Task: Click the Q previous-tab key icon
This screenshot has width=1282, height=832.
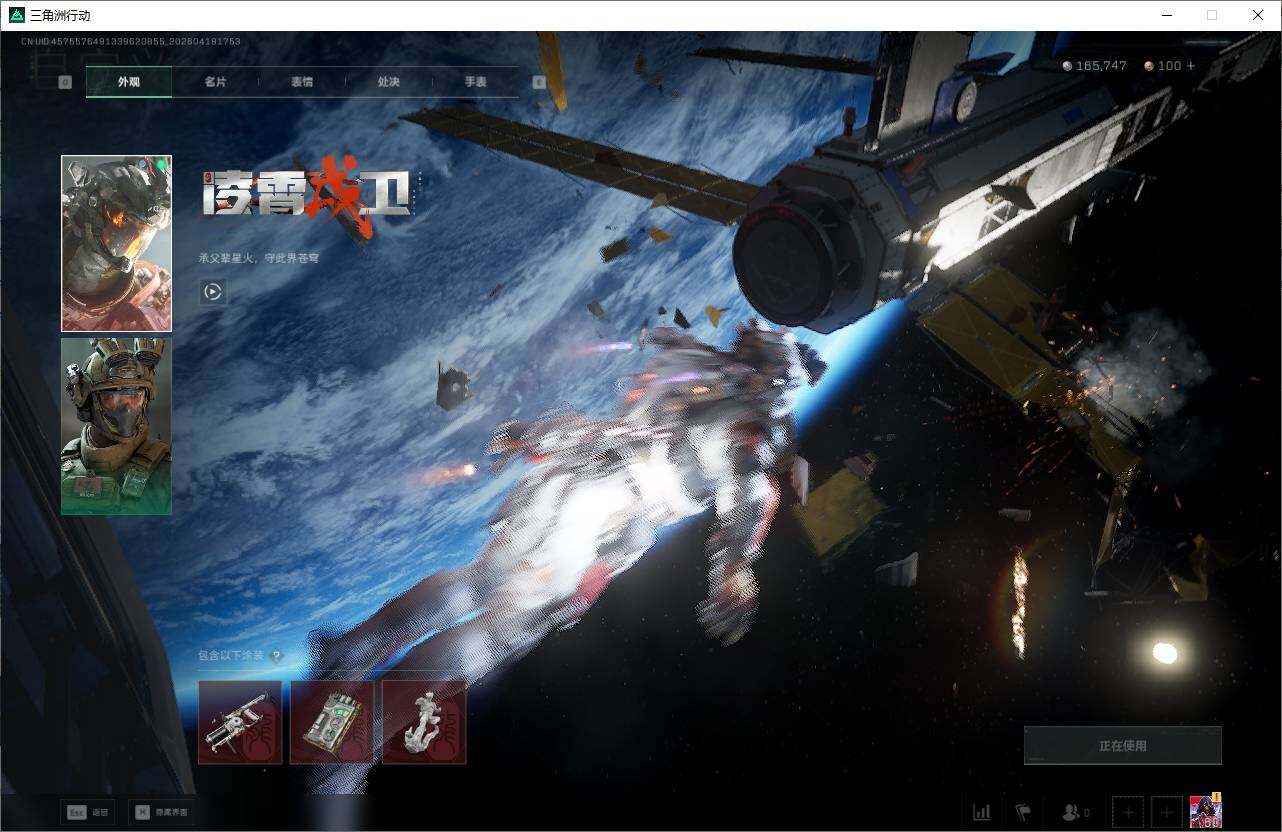Action: pos(65,82)
